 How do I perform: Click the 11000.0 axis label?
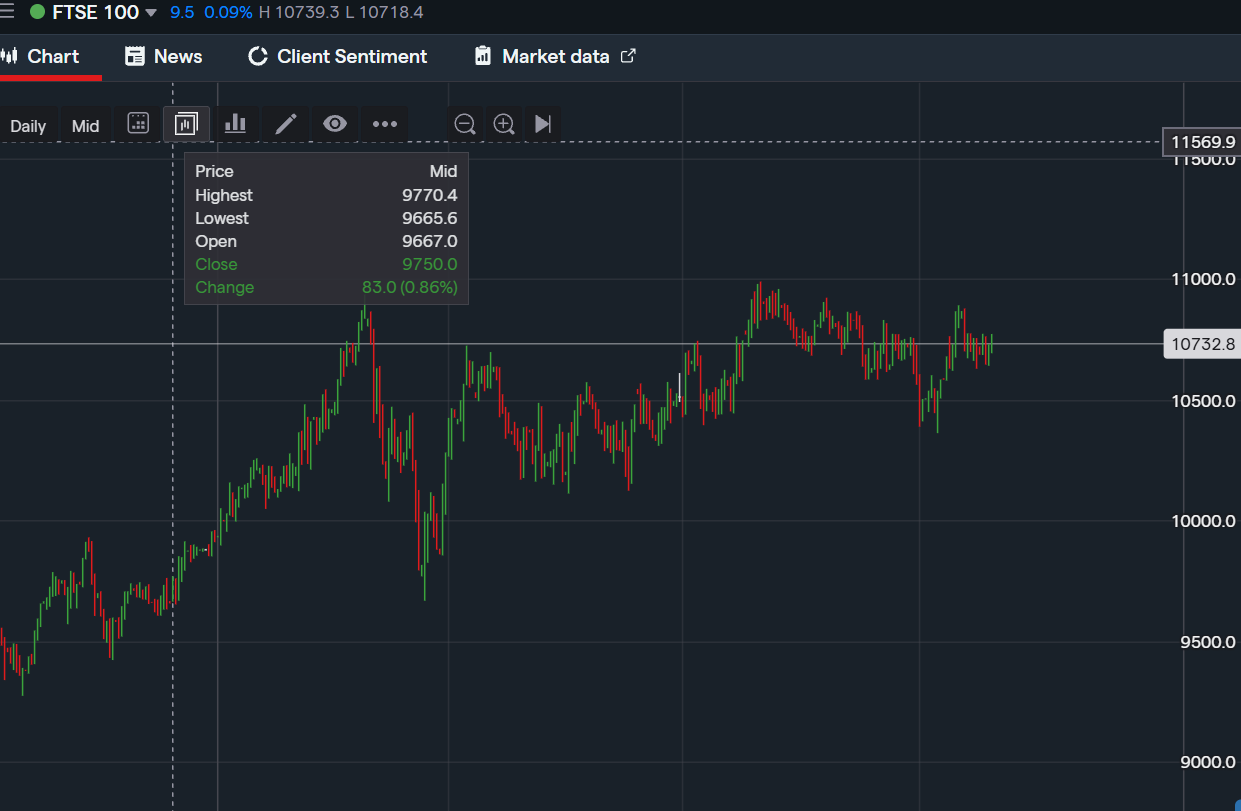click(x=1203, y=279)
